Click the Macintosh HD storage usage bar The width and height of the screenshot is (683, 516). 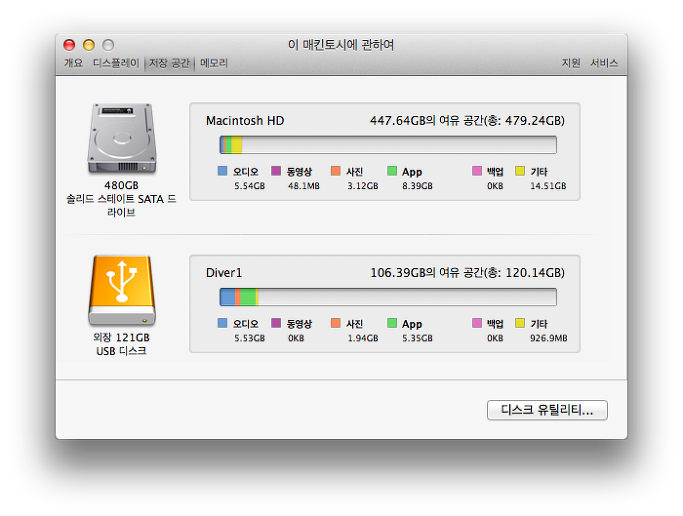pos(387,145)
